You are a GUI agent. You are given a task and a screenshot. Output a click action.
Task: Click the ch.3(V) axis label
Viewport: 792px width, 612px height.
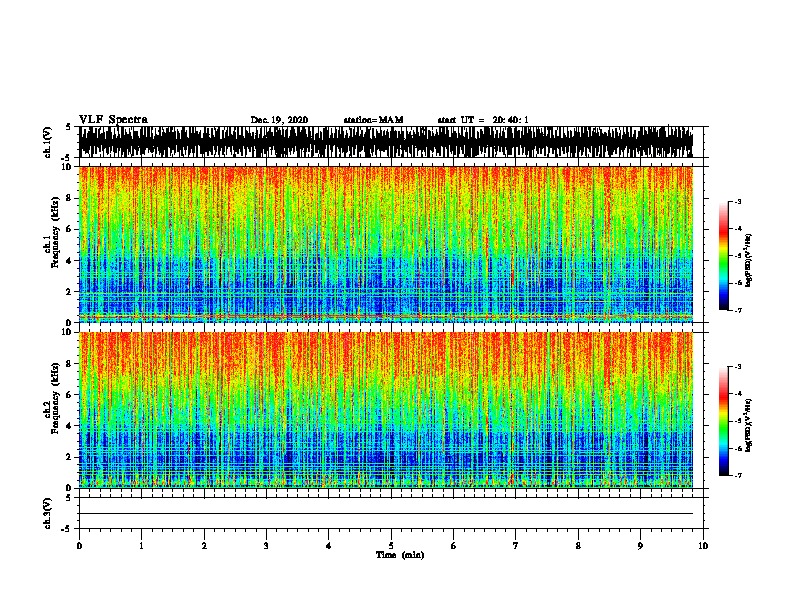click(48, 513)
